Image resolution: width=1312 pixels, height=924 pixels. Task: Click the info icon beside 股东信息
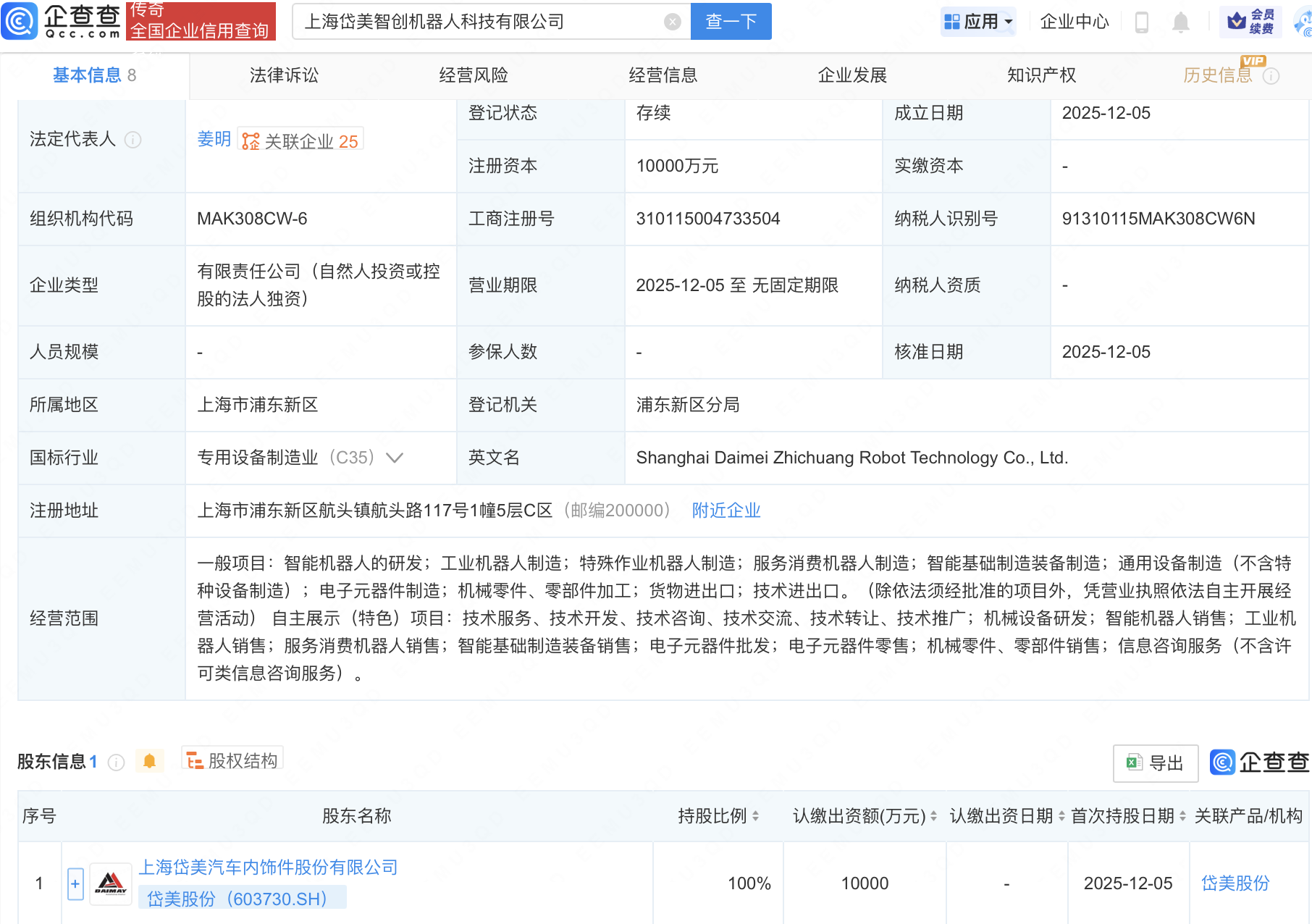tap(116, 762)
